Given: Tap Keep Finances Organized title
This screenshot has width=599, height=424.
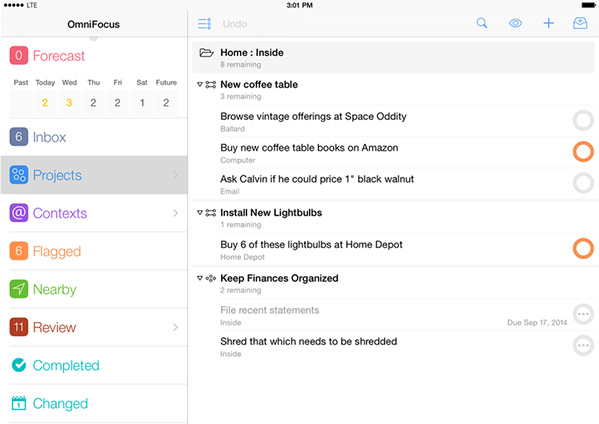Looking at the screenshot, I should 279,278.
